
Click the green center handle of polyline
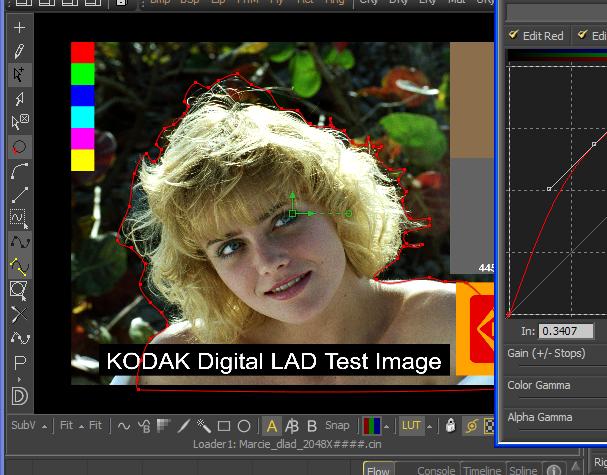click(x=293, y=213)
